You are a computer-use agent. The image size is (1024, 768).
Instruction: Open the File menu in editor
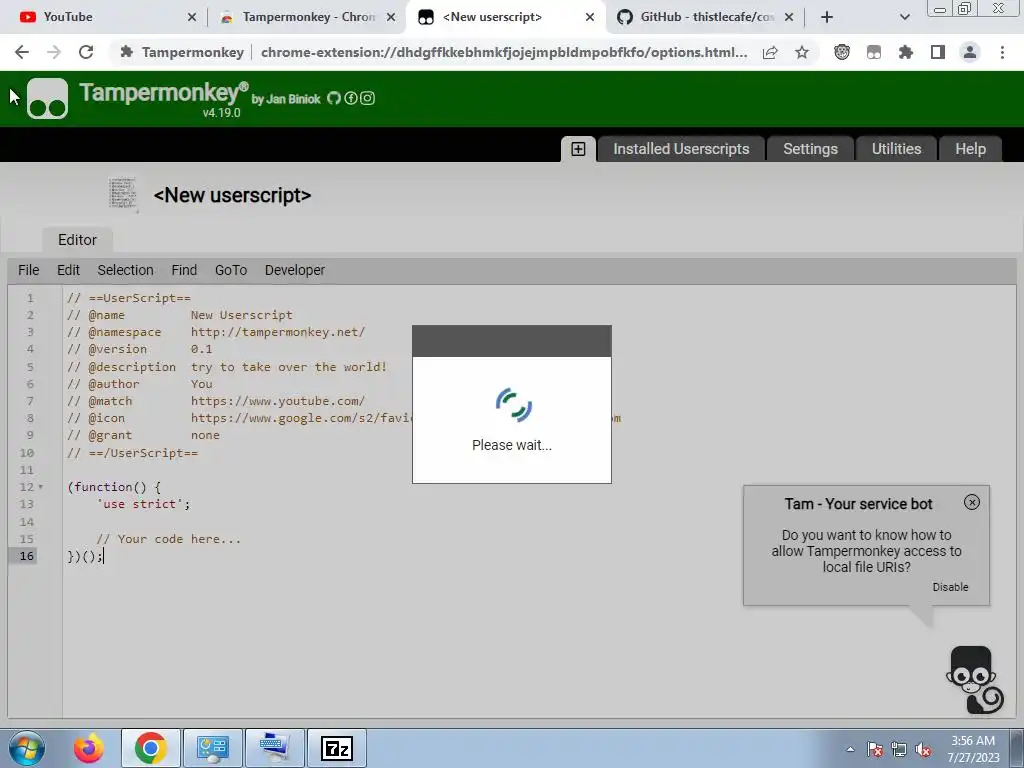pos(29,270)
